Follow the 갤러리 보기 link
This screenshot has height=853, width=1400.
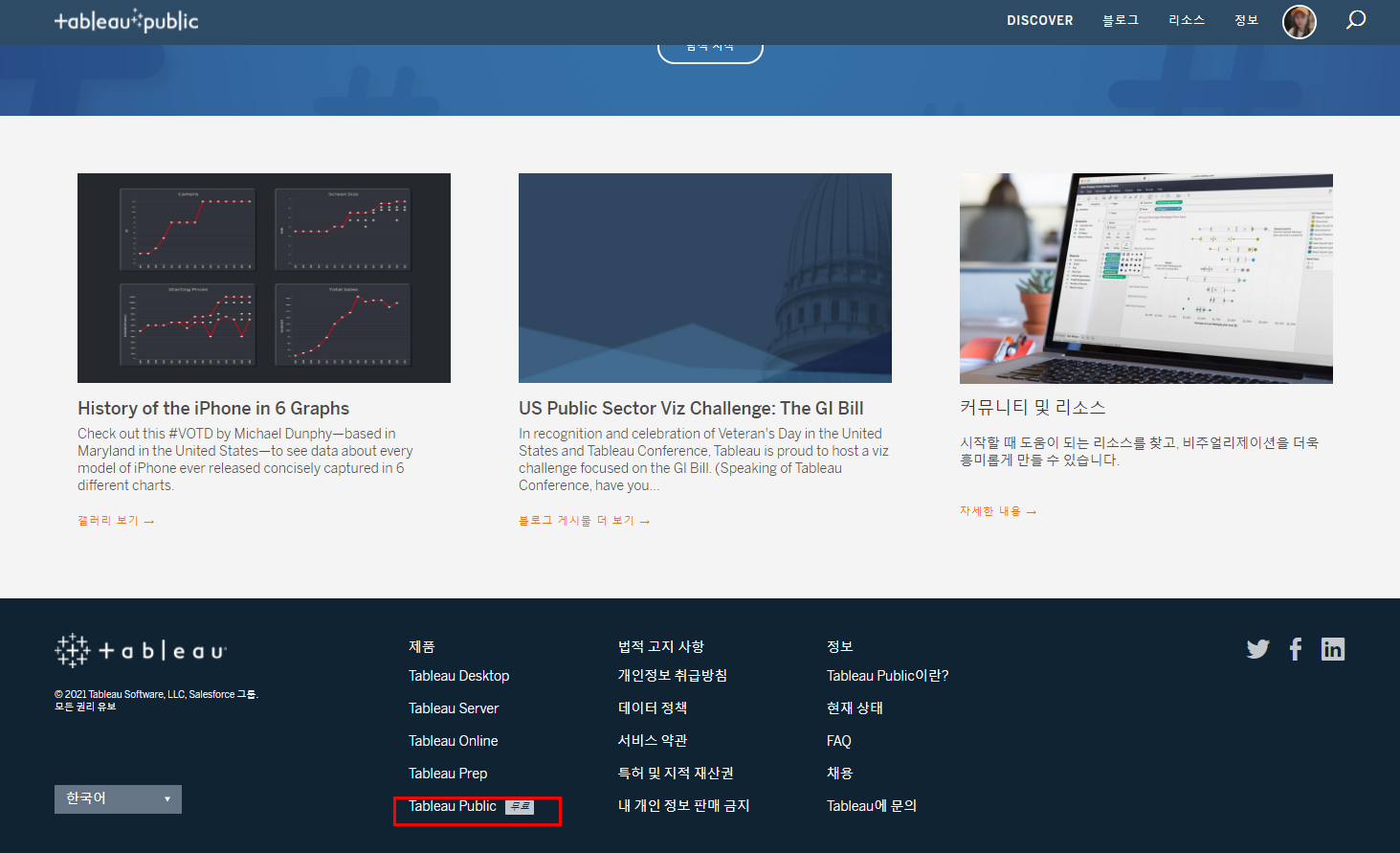[x=116, y=521]
